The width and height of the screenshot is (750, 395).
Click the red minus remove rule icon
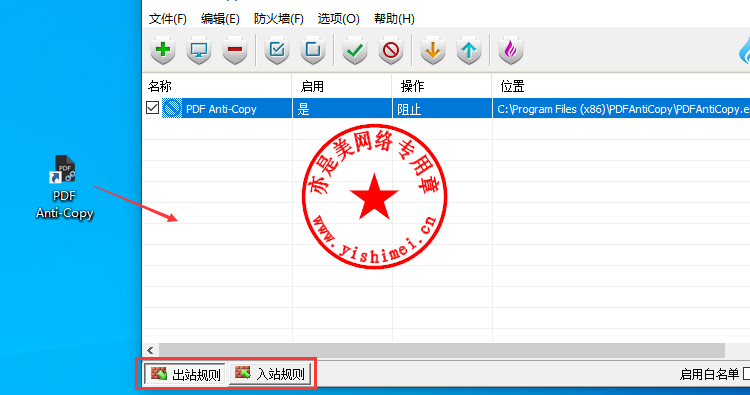[x=235, y=50]
